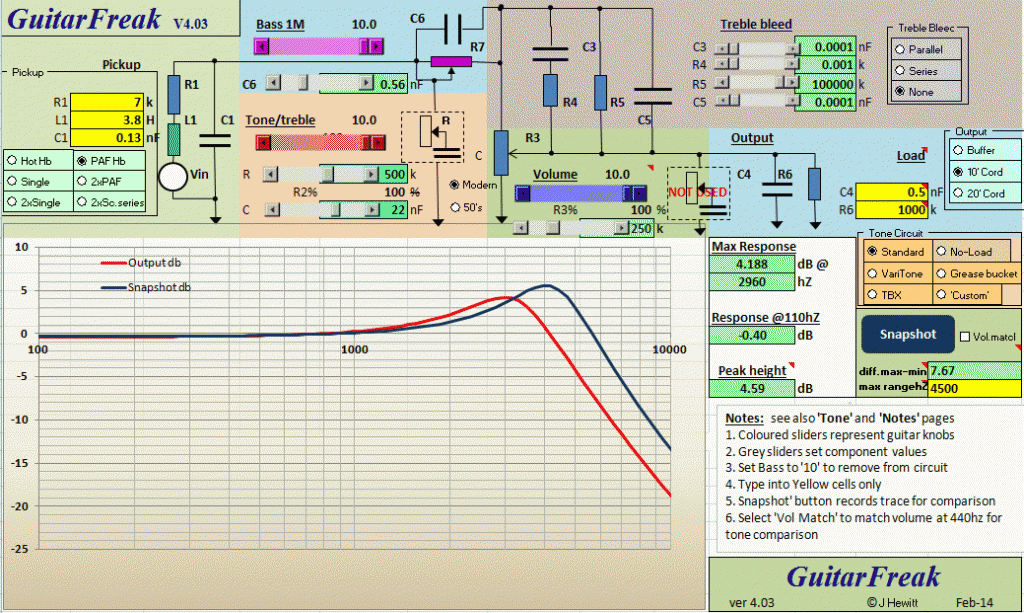This screenshot has width=1024, height=613.
Task: Select the 'Custom' tone circuit
Action: pyautogui.click(x=941, y=295)
